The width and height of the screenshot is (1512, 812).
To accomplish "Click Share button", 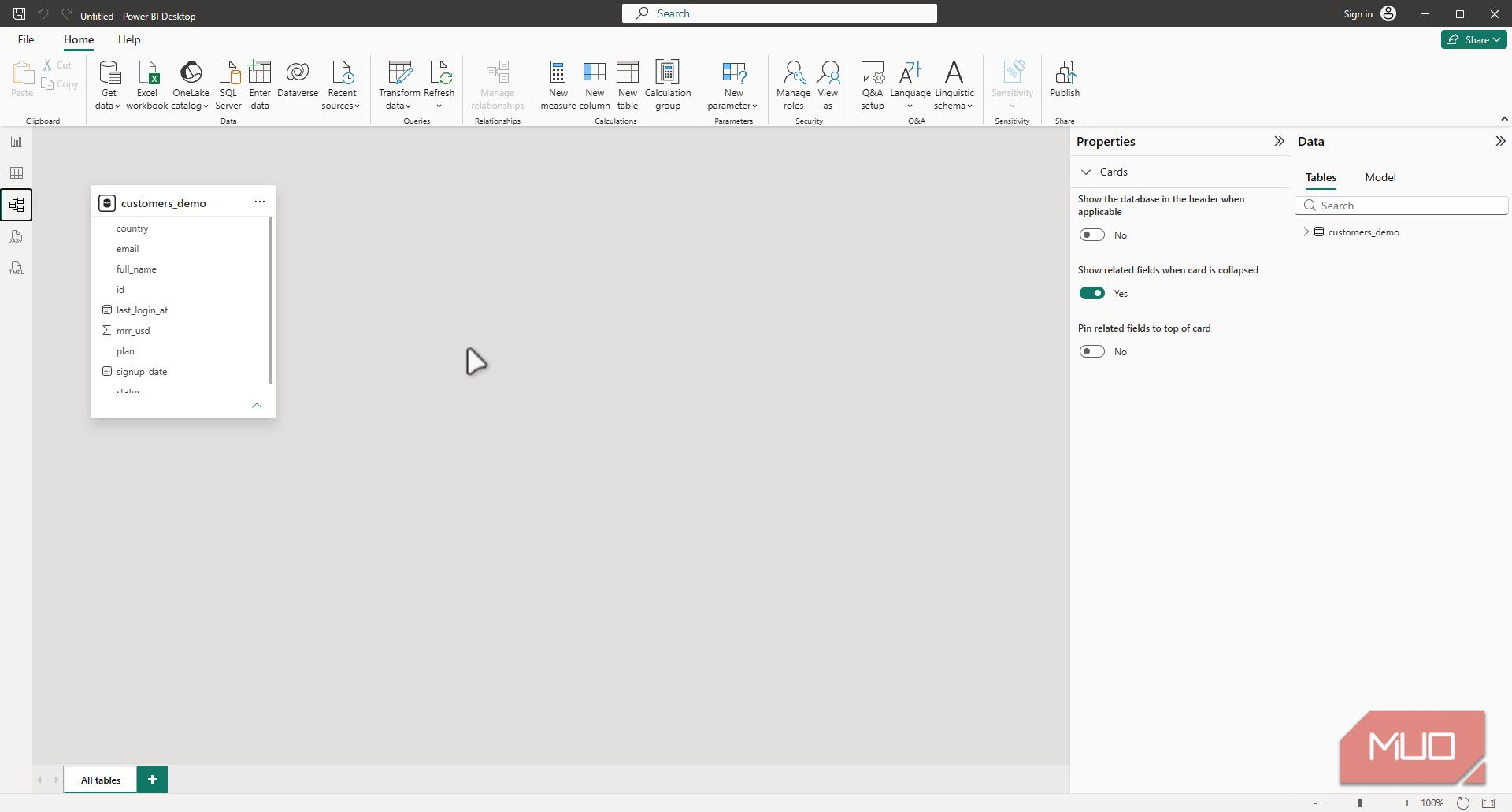I will [1473, 39].
